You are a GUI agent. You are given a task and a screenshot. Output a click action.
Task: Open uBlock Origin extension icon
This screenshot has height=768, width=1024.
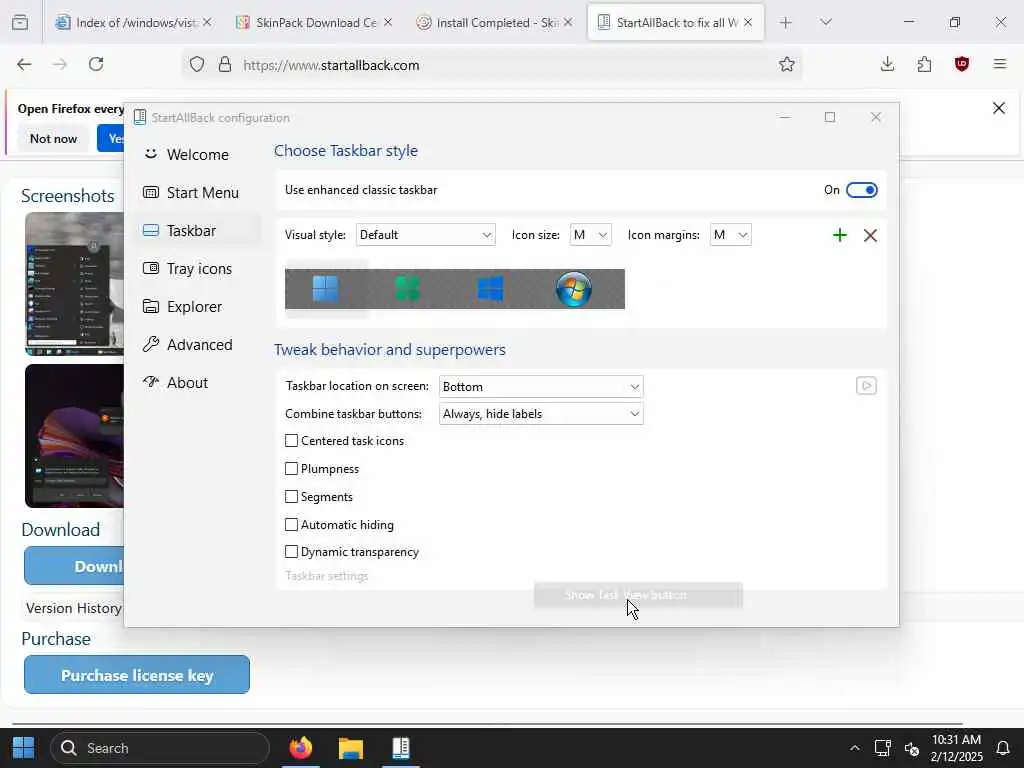pos(961,64)
